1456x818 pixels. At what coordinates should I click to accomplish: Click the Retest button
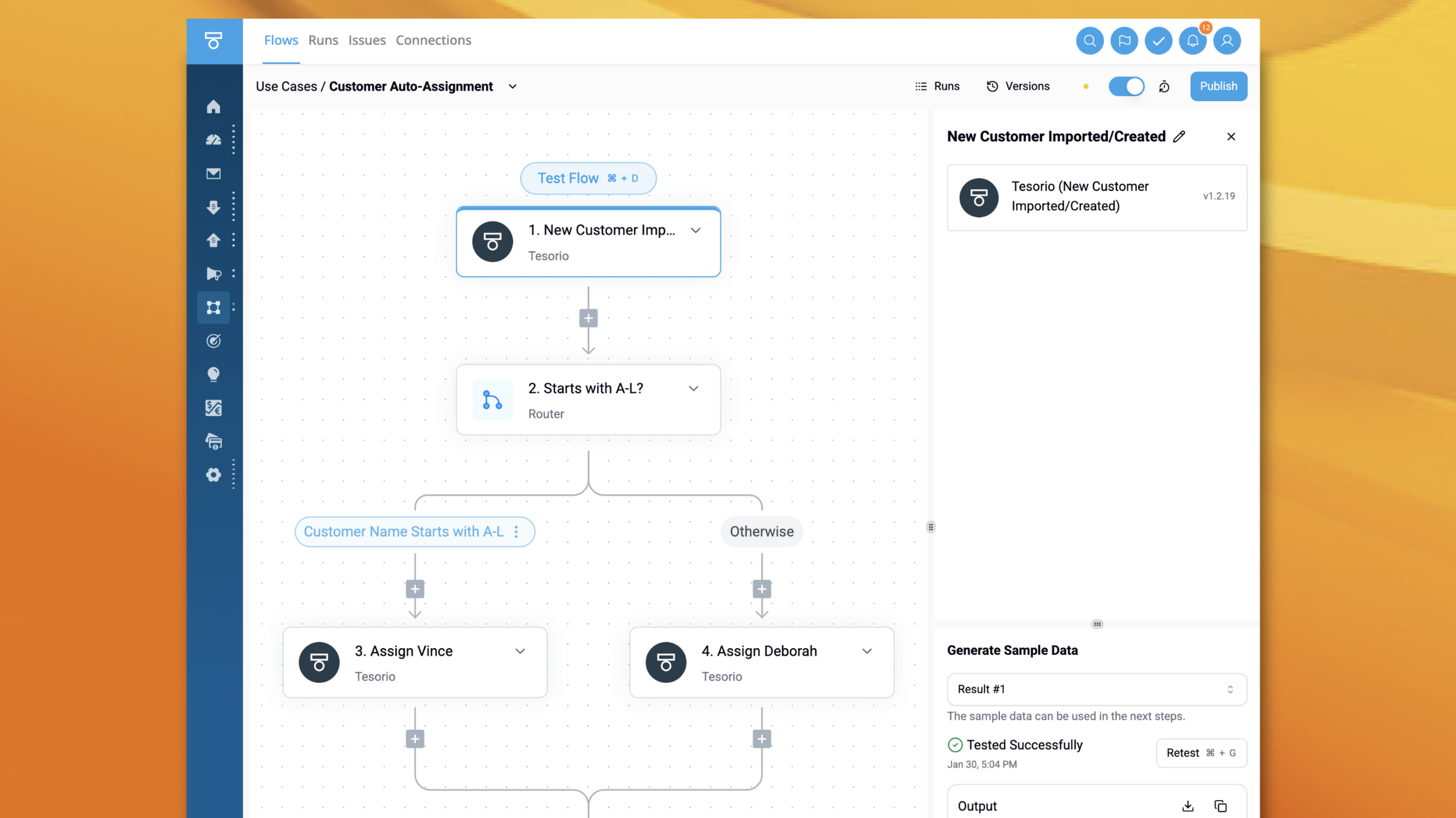click(x=1201, y=753)
